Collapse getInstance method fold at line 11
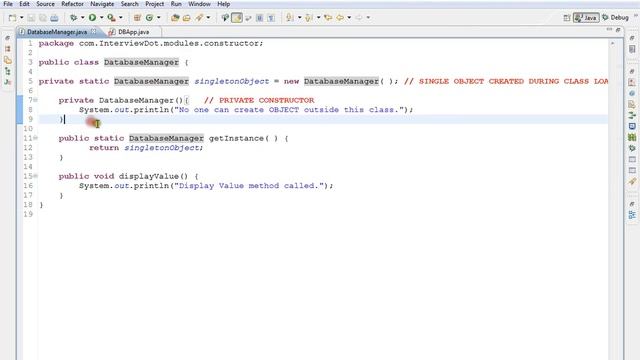 coord(36,138)
